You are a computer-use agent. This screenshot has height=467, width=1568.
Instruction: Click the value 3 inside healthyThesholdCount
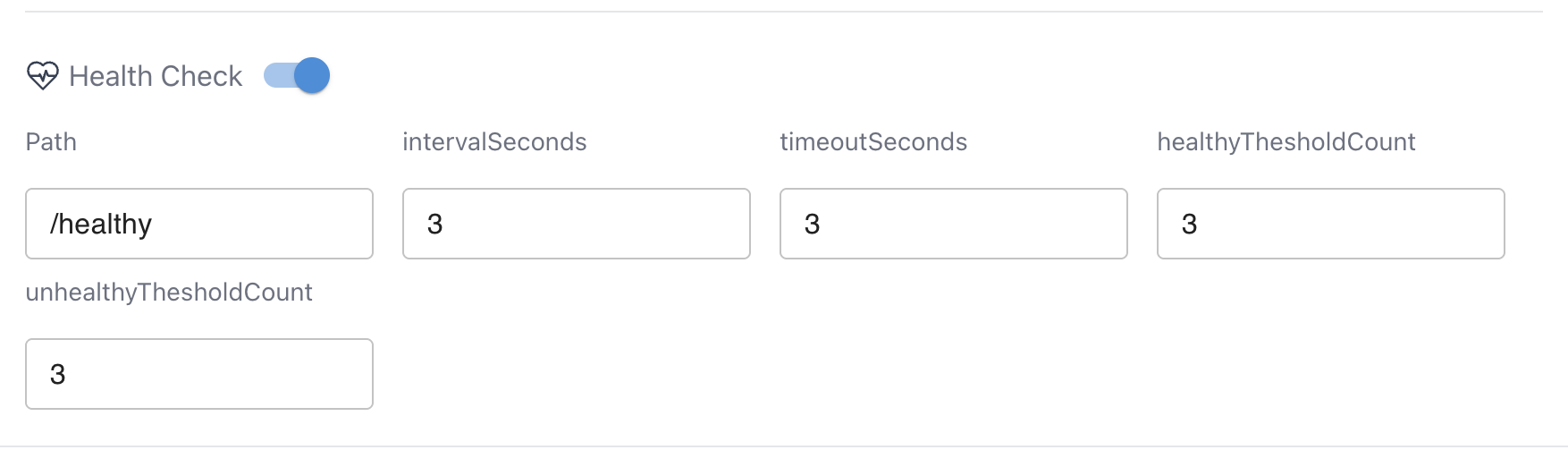pyautogui.click(x=1190, y=224)
